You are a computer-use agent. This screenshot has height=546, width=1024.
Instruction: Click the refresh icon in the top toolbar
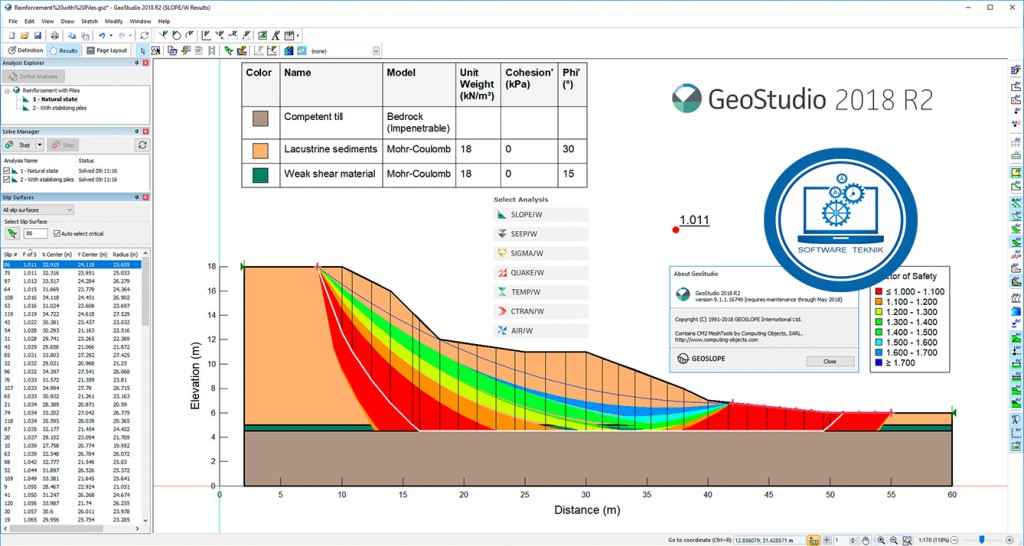144,35
